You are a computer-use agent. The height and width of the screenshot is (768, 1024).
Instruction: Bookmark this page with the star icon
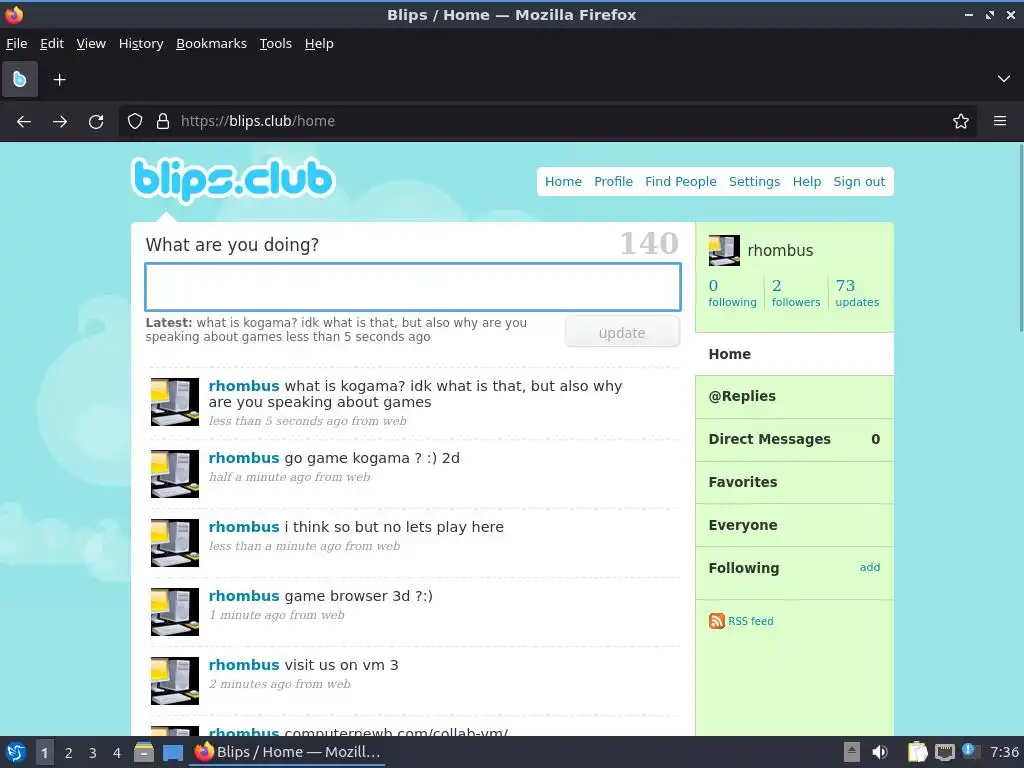click(x=961, y=121)
